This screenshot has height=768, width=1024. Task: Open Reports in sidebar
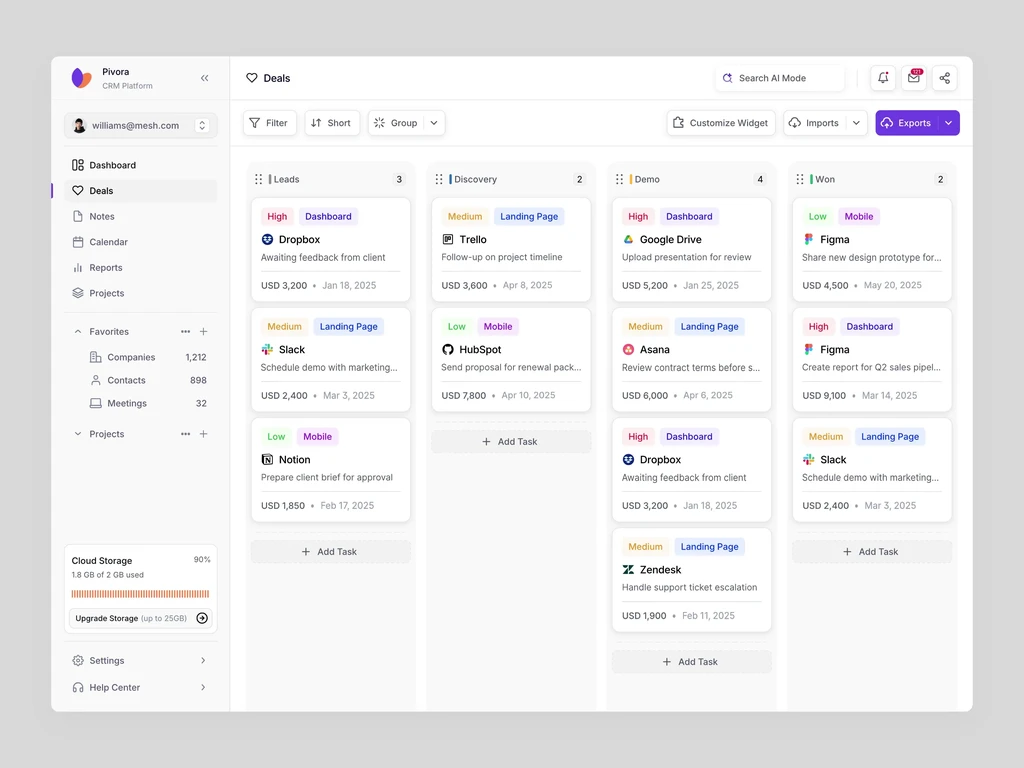(x=140, y=268)
